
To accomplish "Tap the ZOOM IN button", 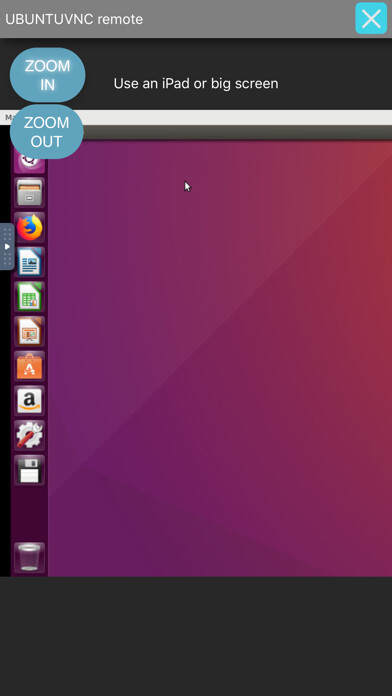I will click(48, 75).
